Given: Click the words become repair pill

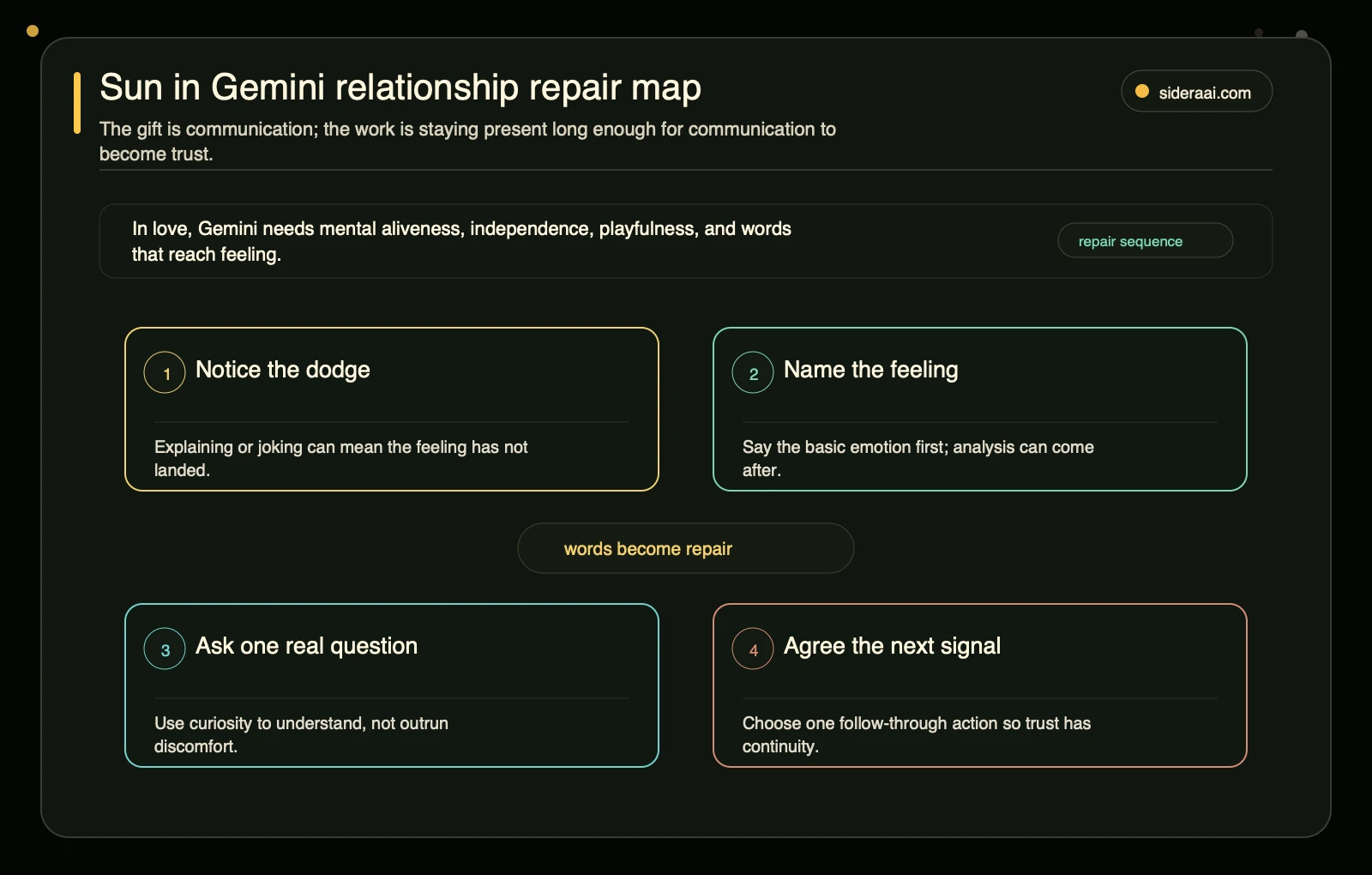Looking at the screenshot, I should (685, 548).
